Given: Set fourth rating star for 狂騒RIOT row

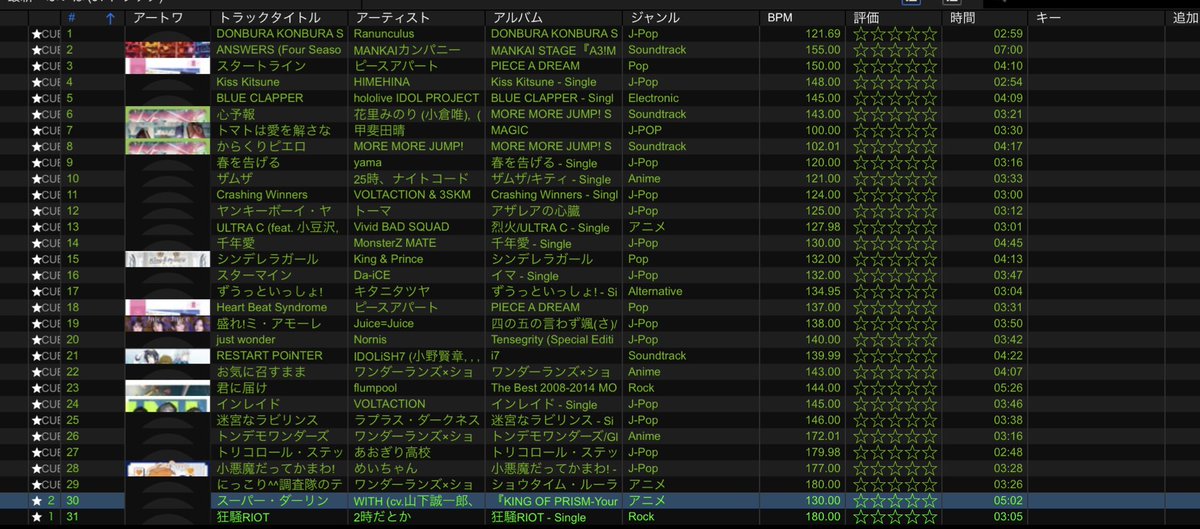Looking at the screenshot, I should pos(912,517).
